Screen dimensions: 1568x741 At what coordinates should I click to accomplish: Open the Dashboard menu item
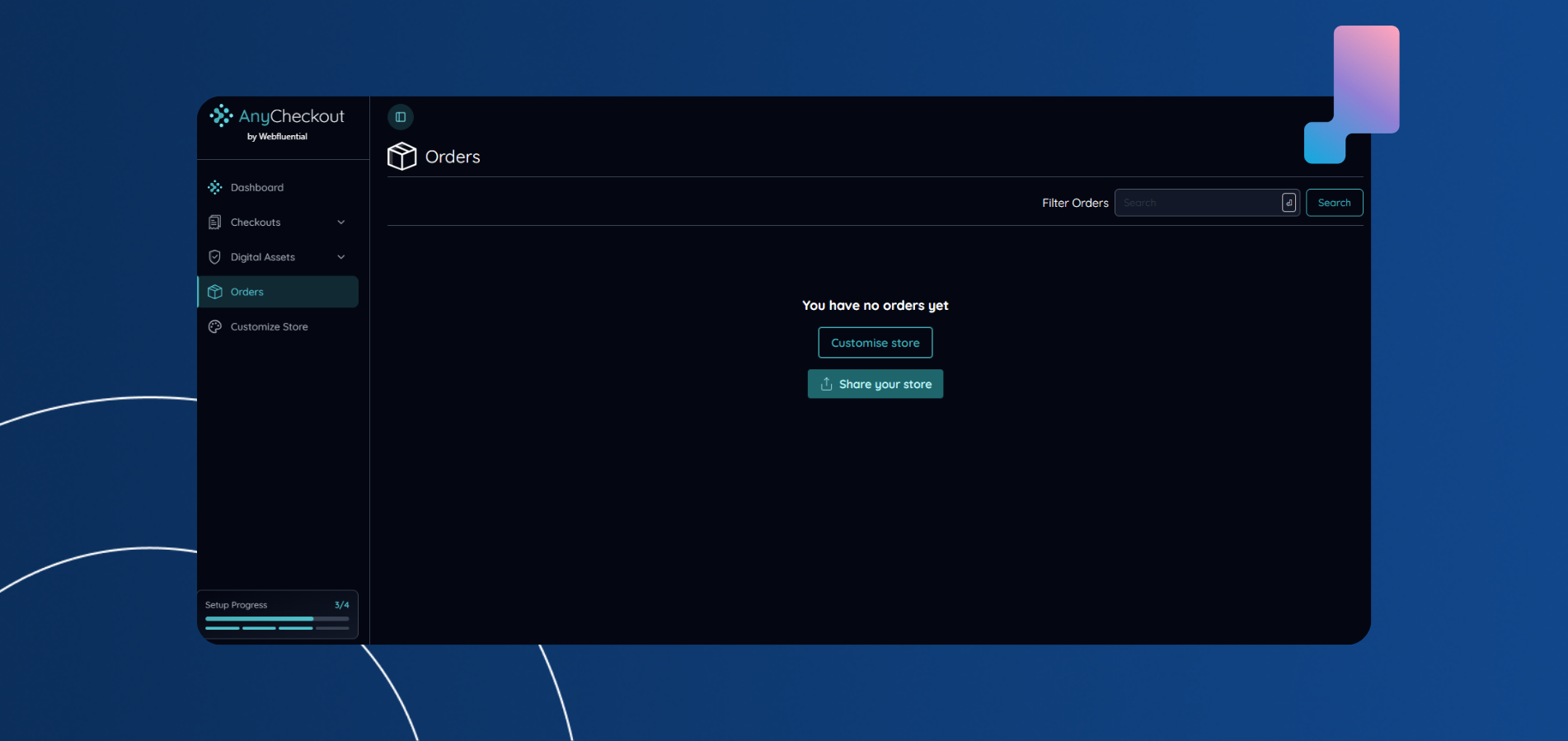(257, 188)
